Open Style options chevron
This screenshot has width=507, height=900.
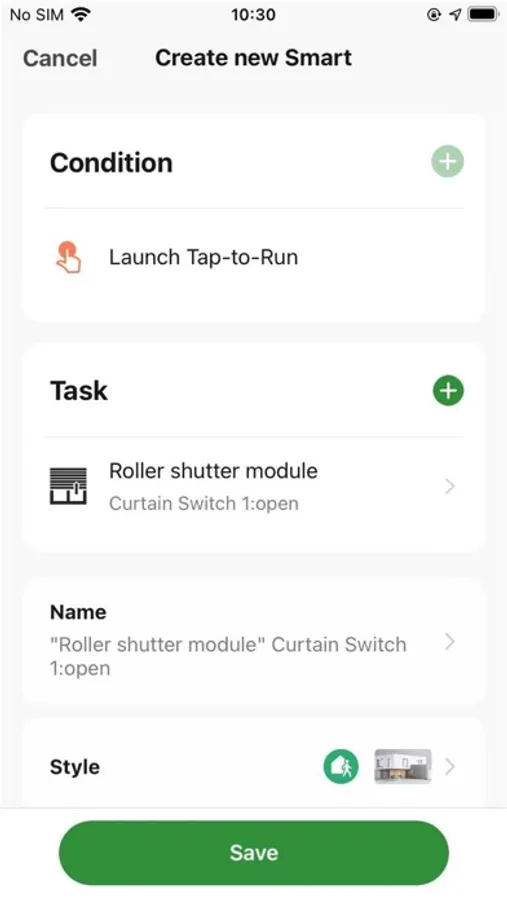point(450,766)
